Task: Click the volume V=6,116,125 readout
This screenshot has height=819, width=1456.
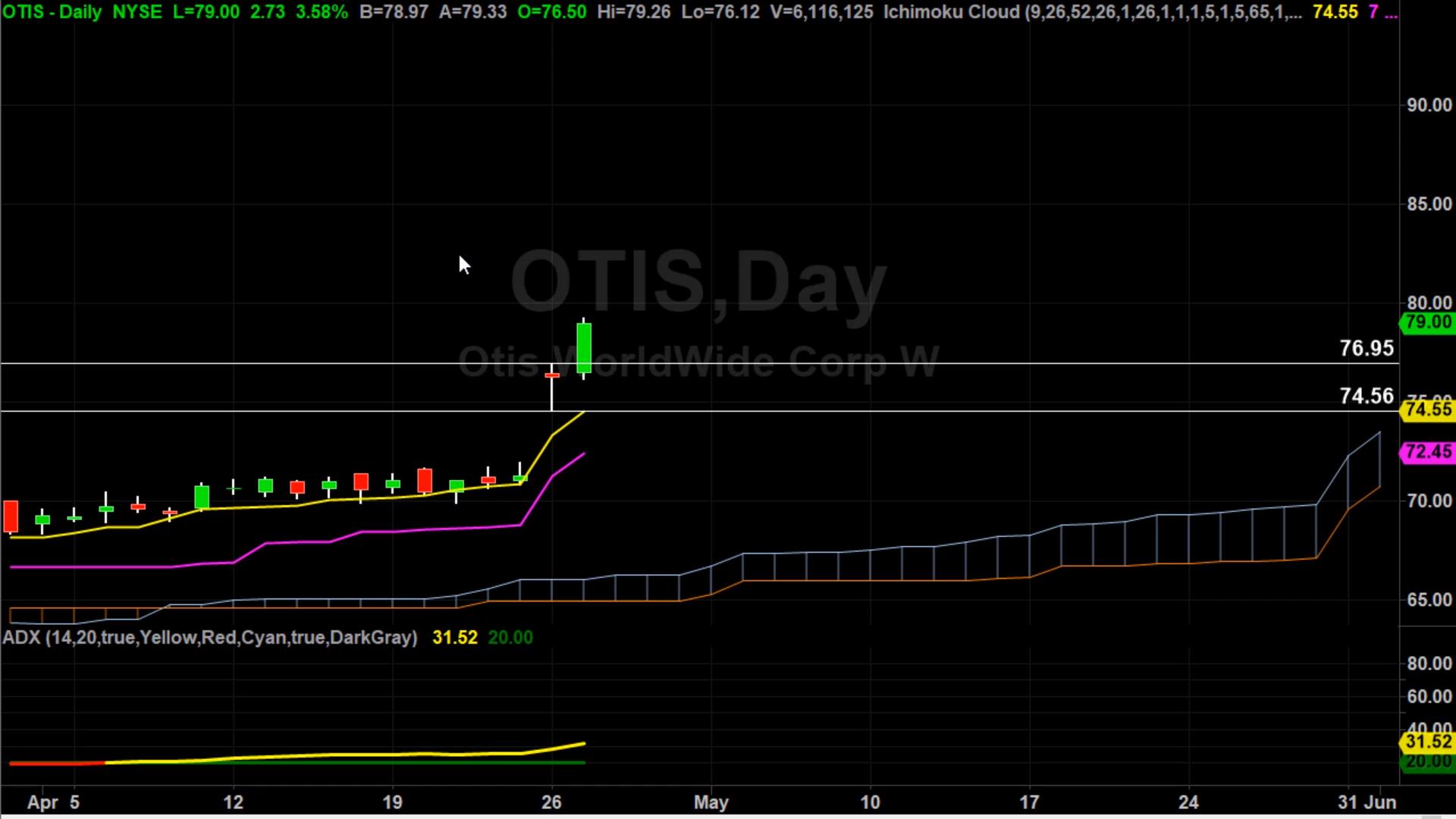Action: [821, 12]
